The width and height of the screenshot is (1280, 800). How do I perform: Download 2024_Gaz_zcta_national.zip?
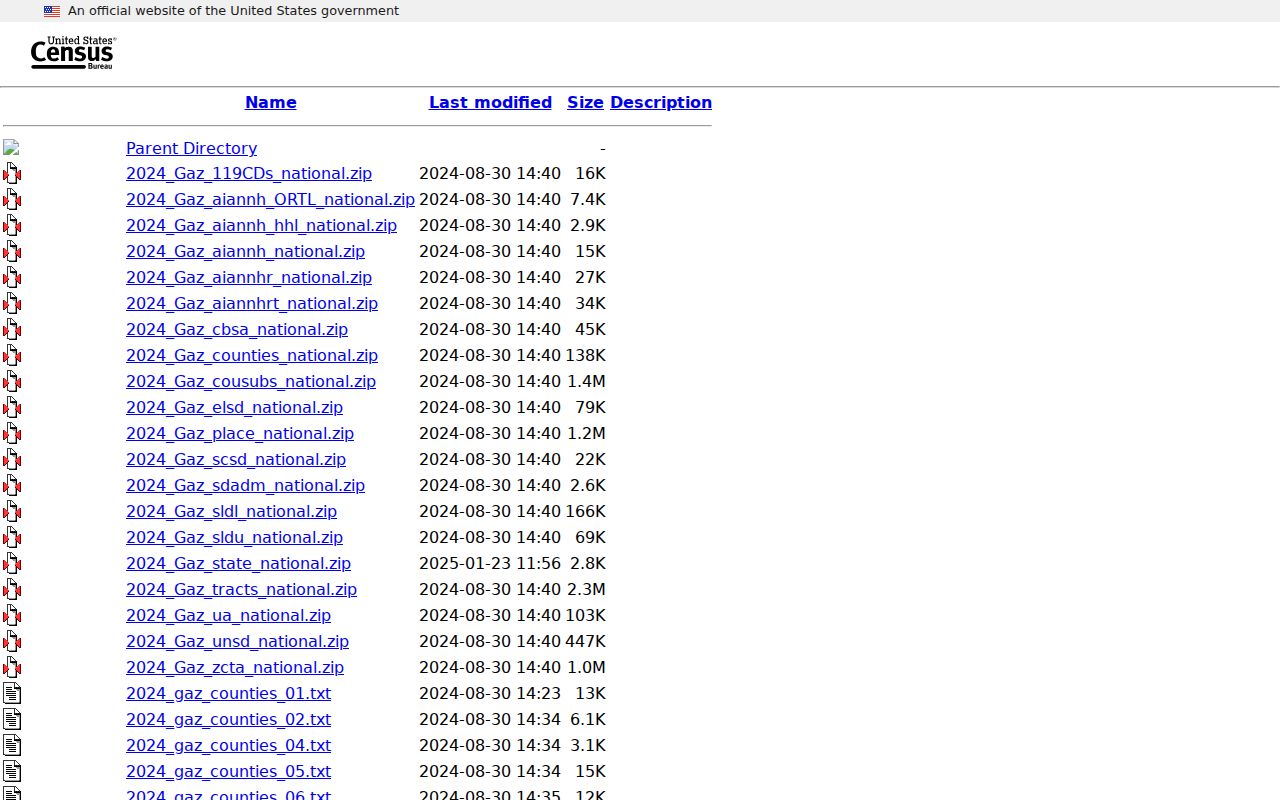(235, 668)
